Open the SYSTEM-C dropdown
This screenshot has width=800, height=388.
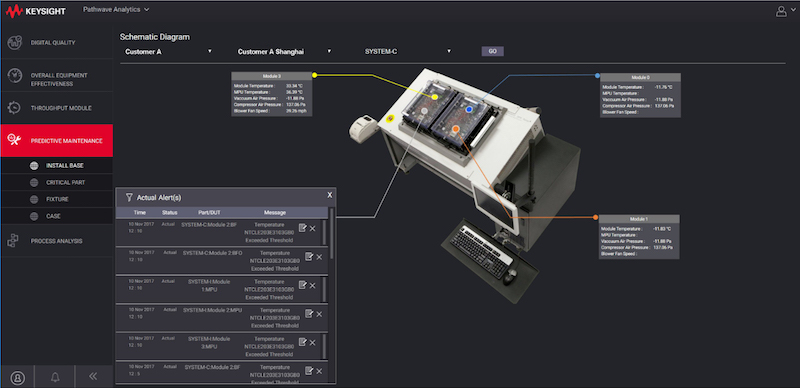[x=408, y=51]
